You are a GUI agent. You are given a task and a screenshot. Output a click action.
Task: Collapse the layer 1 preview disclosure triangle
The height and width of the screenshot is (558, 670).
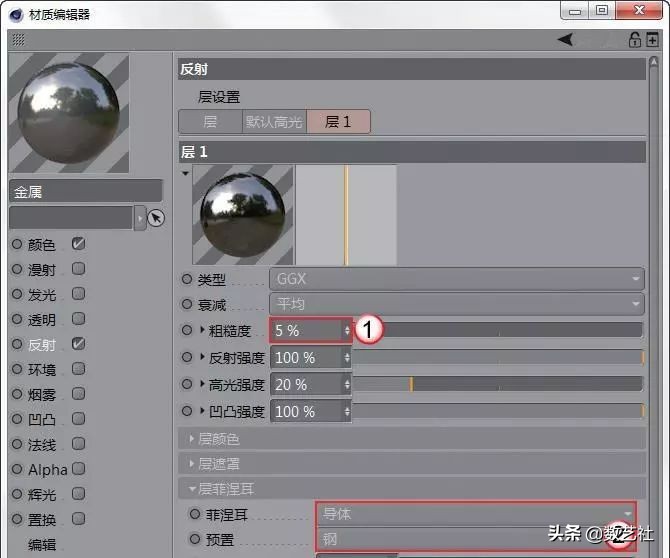[x=185, y=173]
